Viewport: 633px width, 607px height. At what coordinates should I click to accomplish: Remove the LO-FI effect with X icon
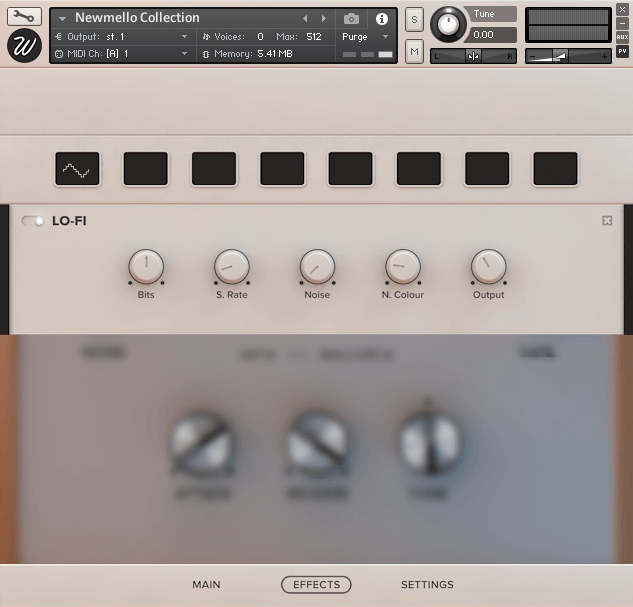coord(607,220)
